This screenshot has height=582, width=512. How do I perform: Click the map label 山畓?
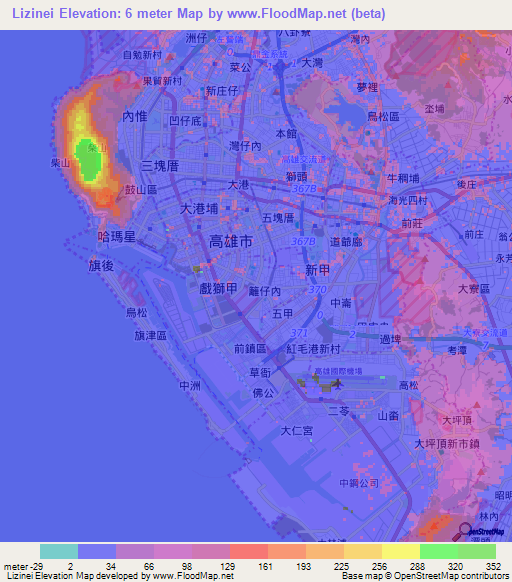click(x=388, y=416)
